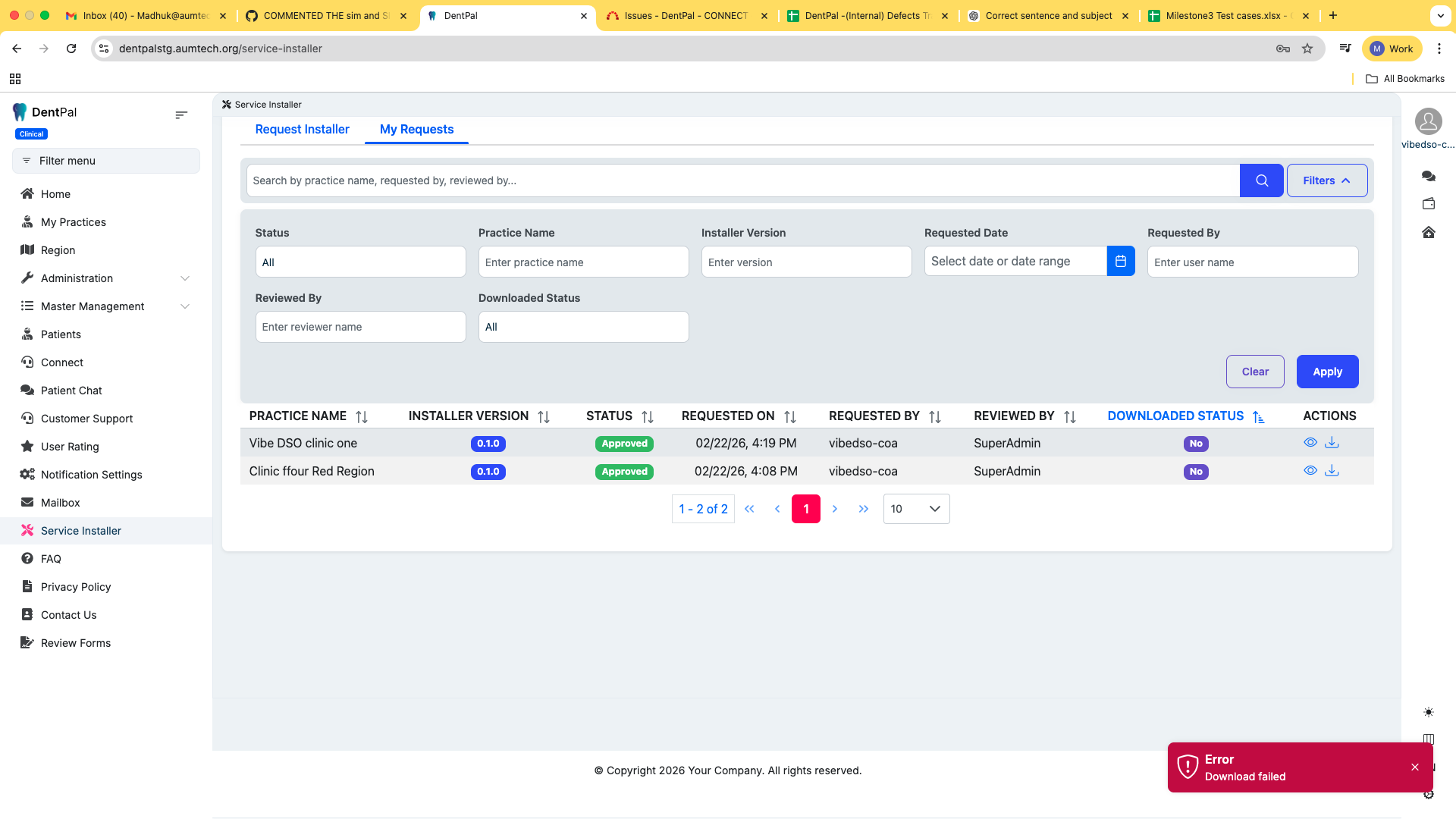This screenshot has height=819, width=1456.
Task: Open the page size dropdown showing 10
Action: pos(915,509)
